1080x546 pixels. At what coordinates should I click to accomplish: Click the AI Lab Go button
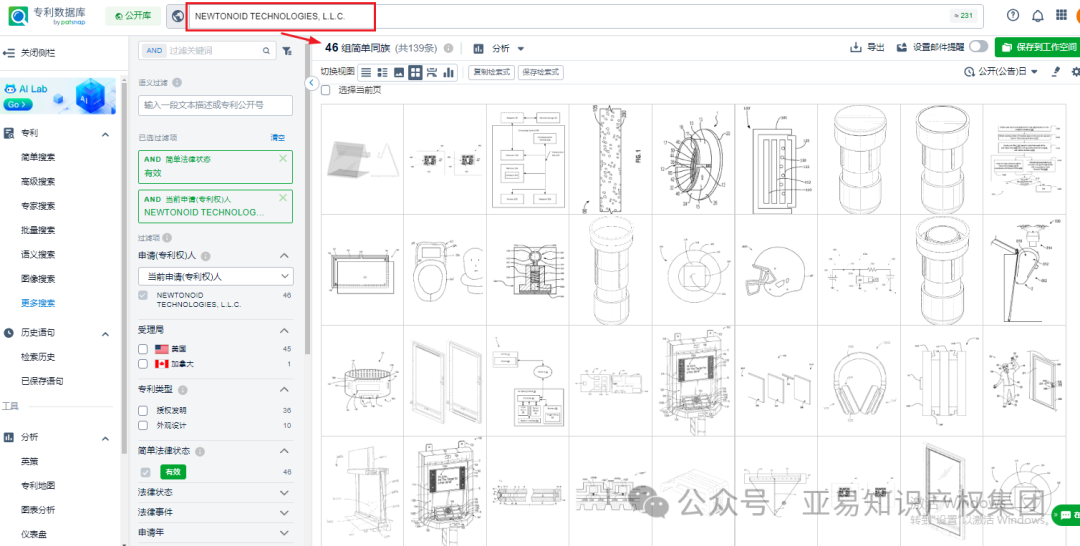17,105
